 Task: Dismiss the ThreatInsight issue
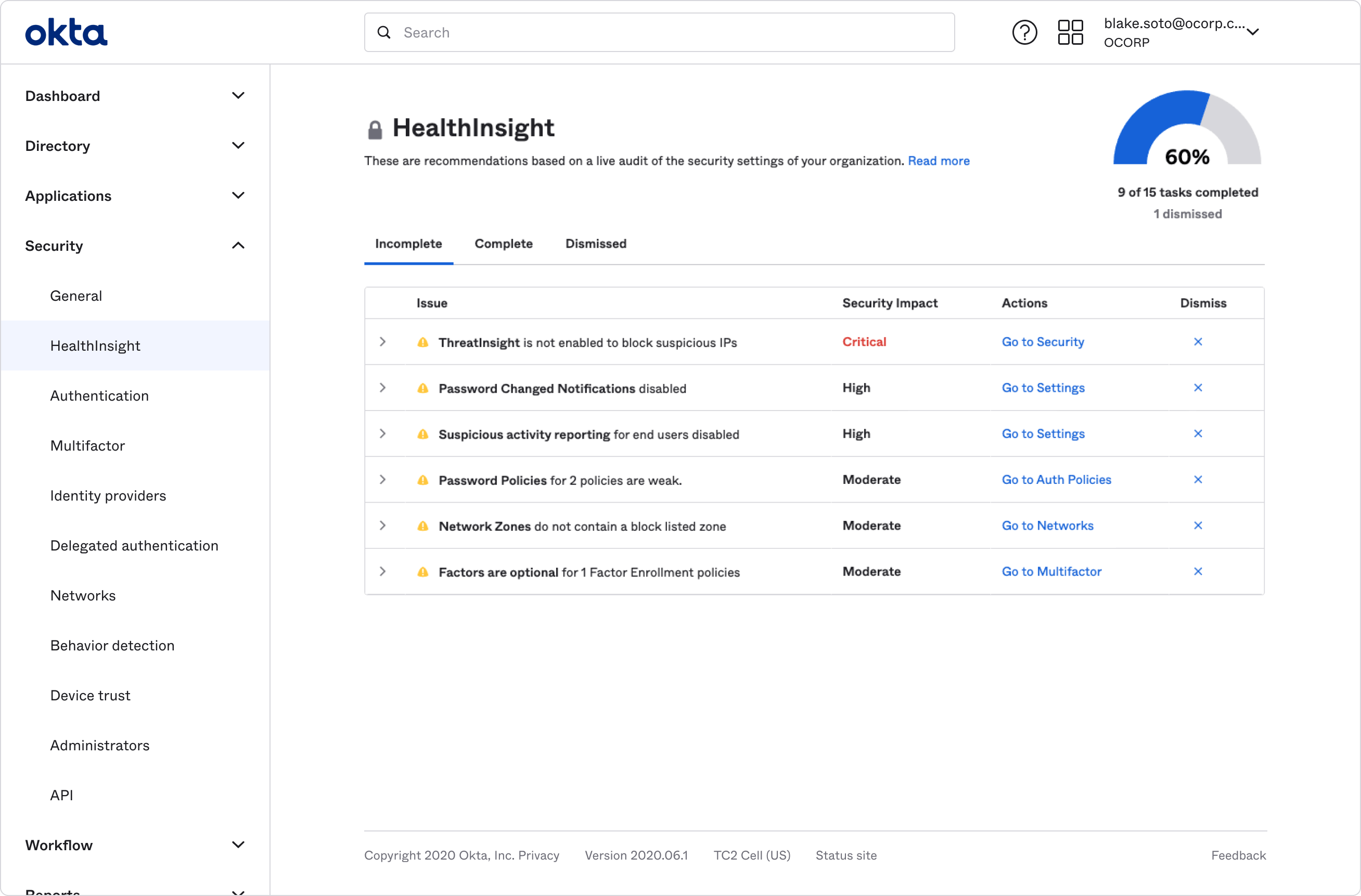click(x=1199, y=341)
